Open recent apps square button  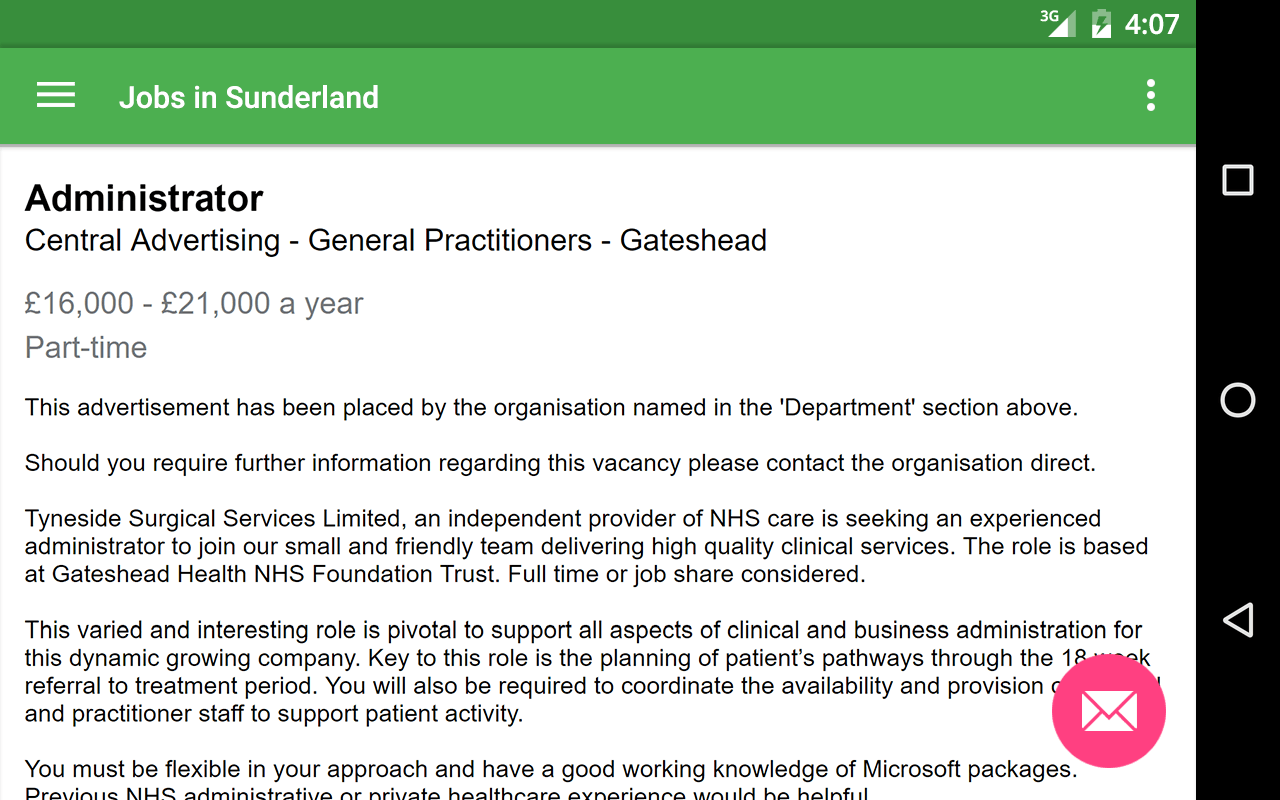pos(1238,180)
